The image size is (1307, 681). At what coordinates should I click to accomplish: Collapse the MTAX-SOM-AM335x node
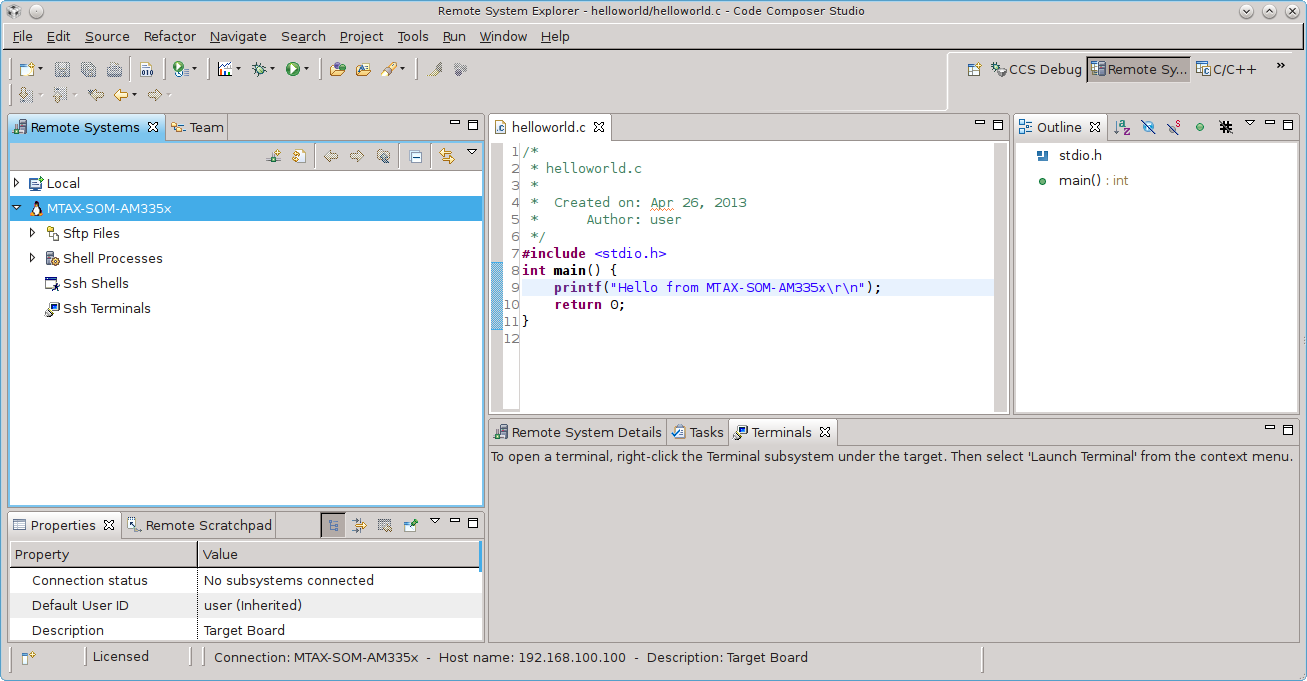(x=16, y=208)
